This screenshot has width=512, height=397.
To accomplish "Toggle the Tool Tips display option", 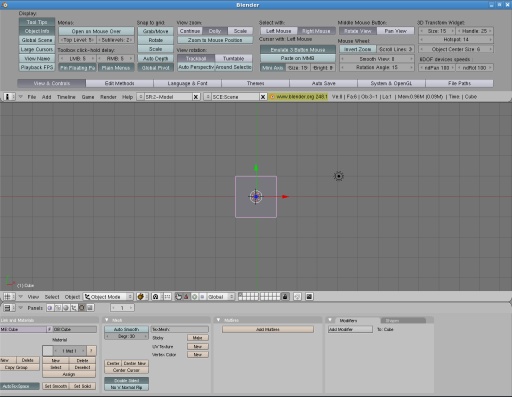I will tap(37, 22).
